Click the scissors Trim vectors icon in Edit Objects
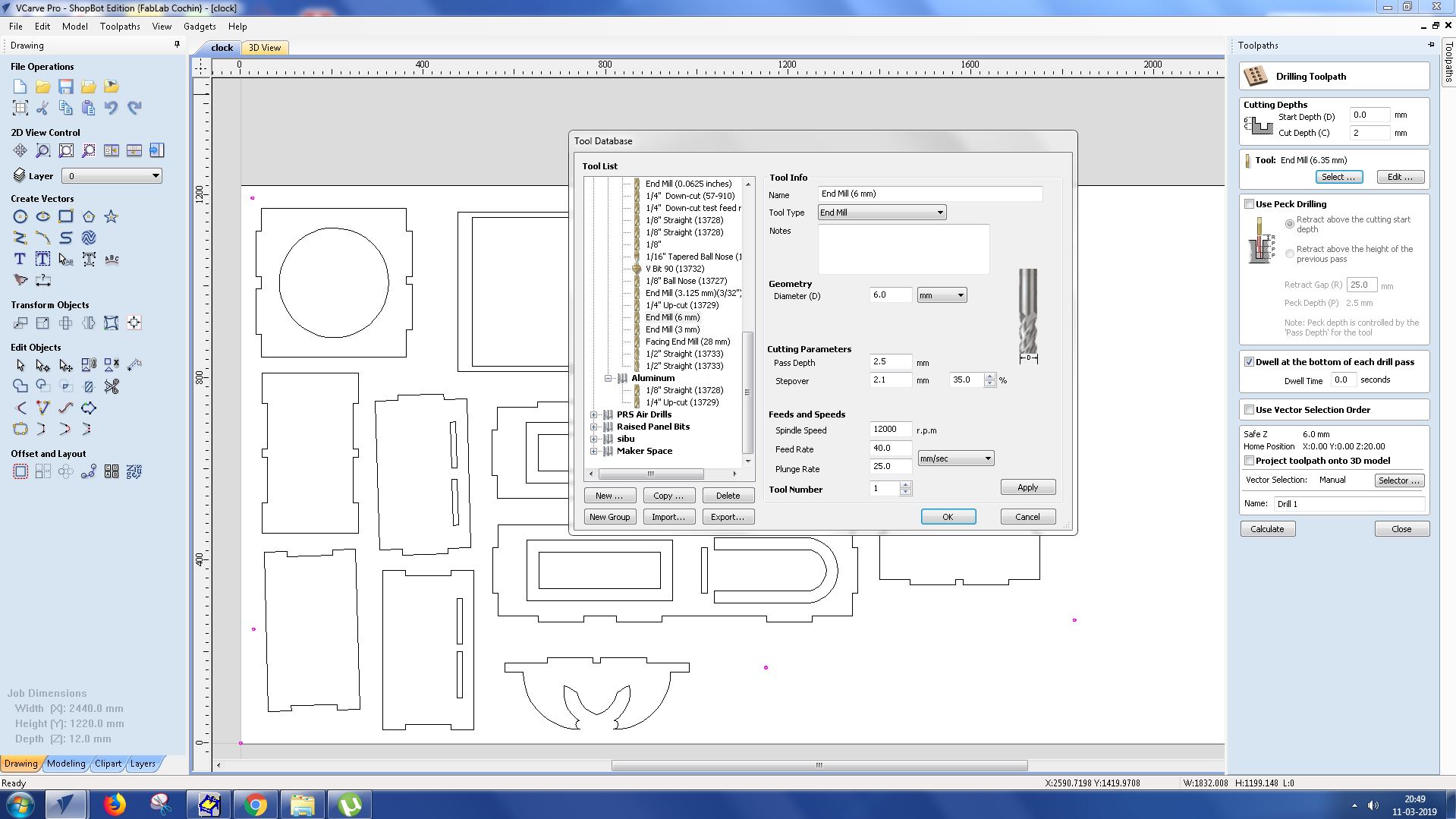 (x=112, y=387)
